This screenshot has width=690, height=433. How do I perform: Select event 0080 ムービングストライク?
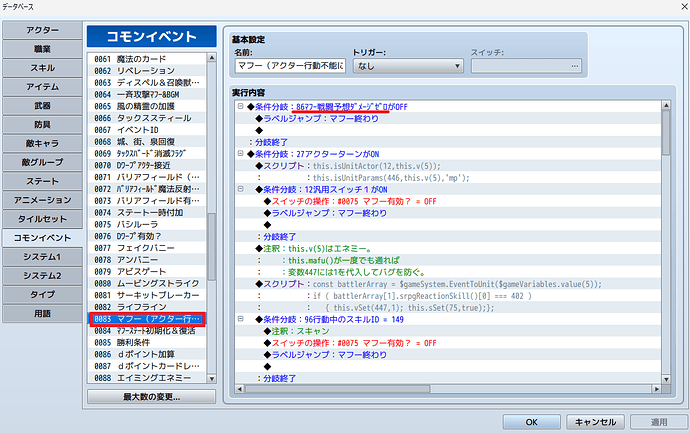tap(147, 283)
